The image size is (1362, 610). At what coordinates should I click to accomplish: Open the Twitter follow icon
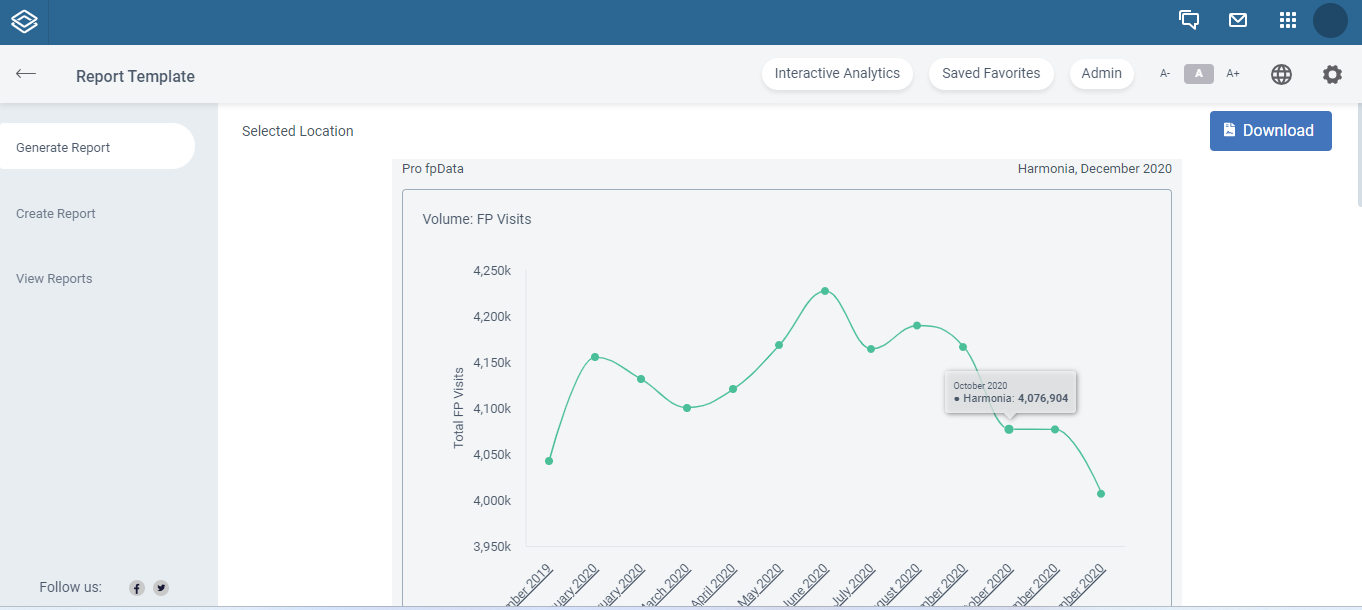[161, 588]
